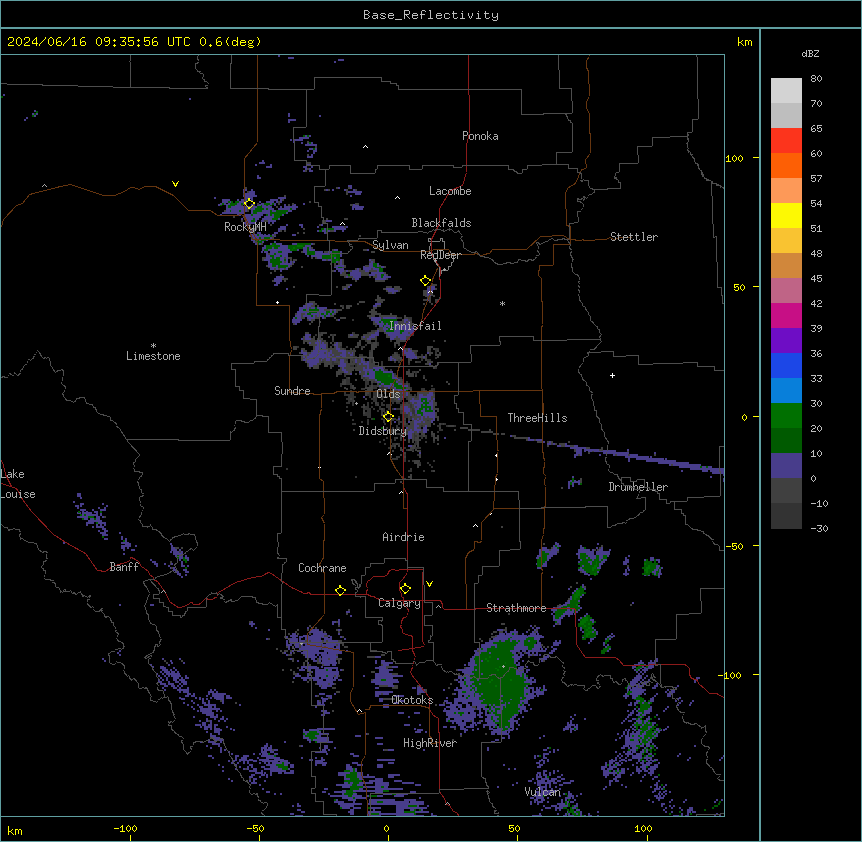862x842 pixels.
Task: Click the Innisfail map label
Action: 415,326
